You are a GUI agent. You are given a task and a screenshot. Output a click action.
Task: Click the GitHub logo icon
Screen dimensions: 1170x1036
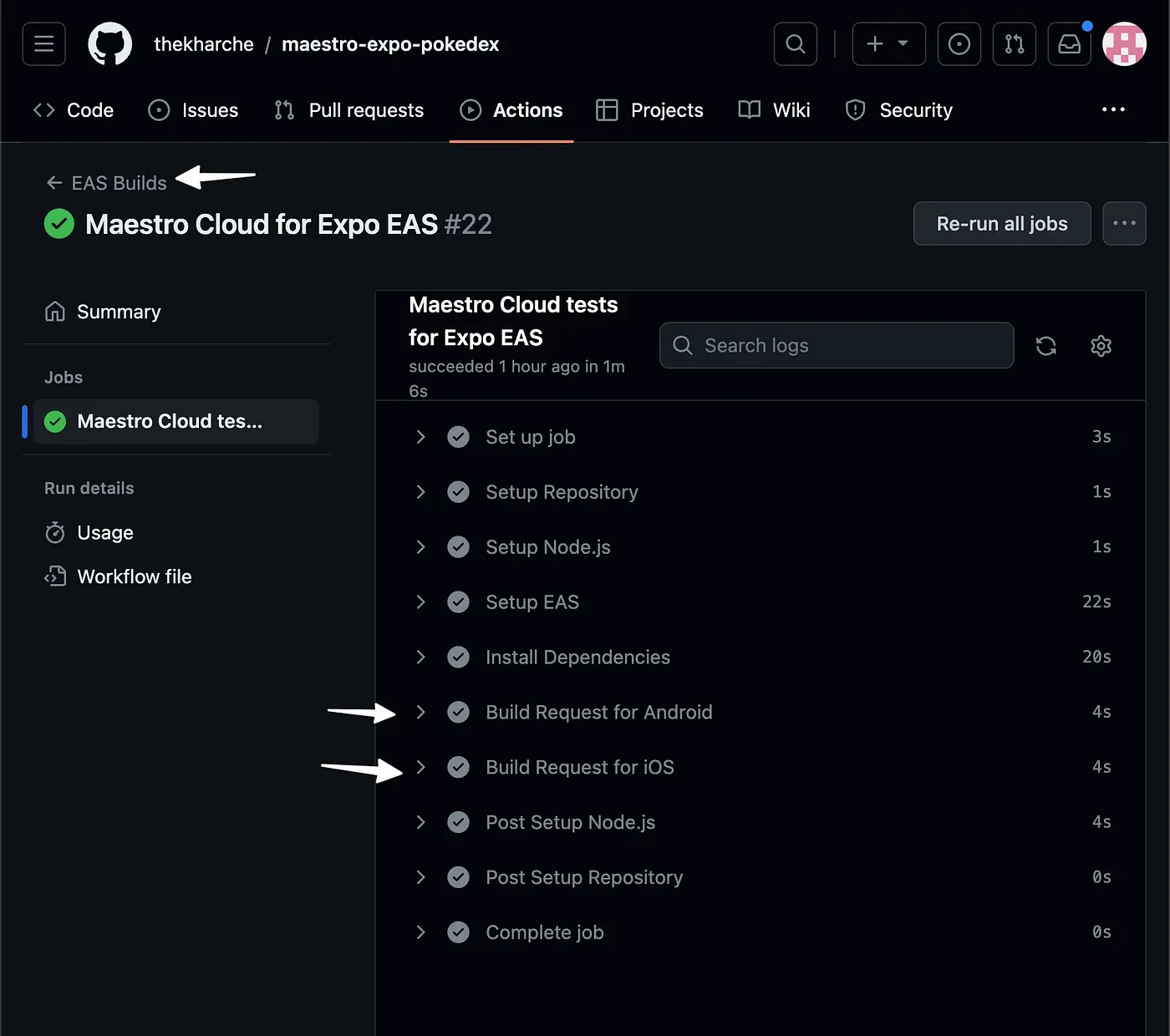coord(110,44)
